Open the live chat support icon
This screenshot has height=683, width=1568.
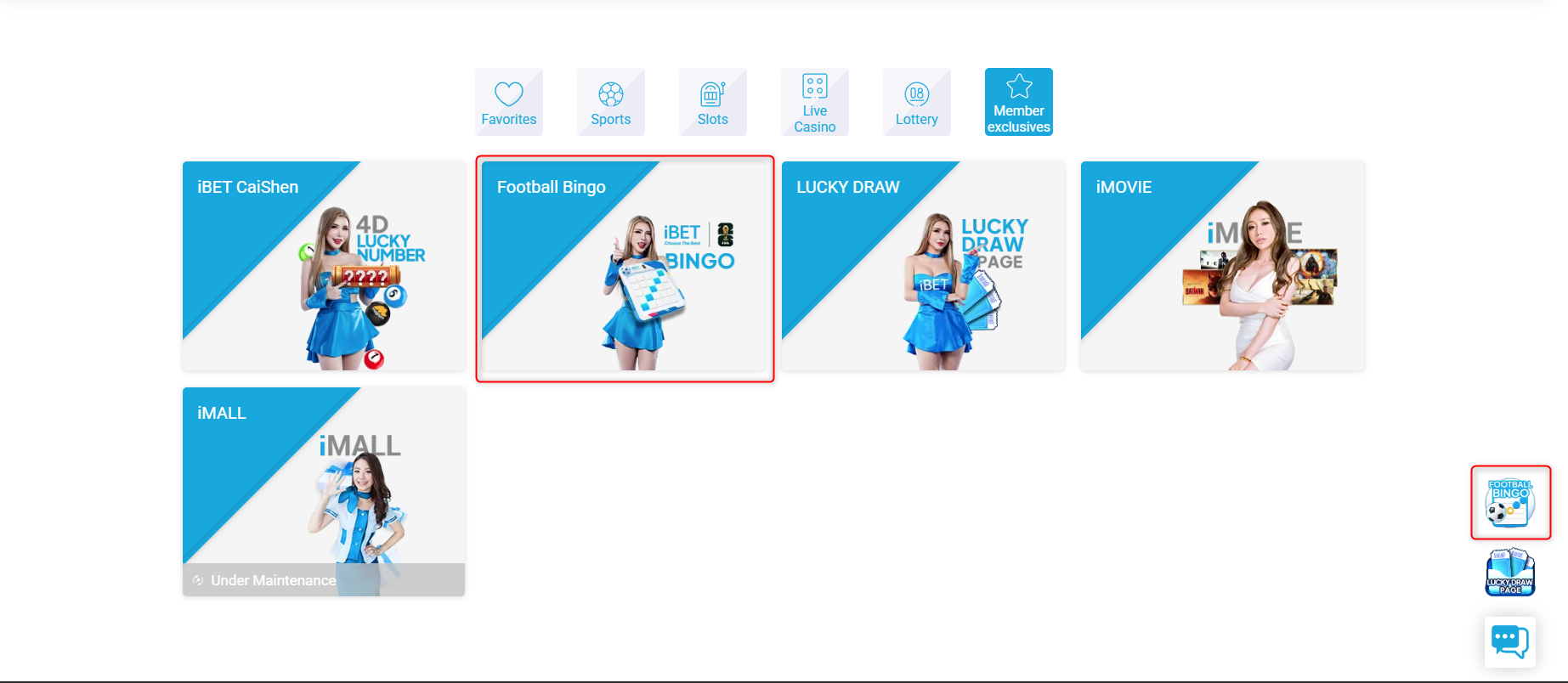[1510, 642]
